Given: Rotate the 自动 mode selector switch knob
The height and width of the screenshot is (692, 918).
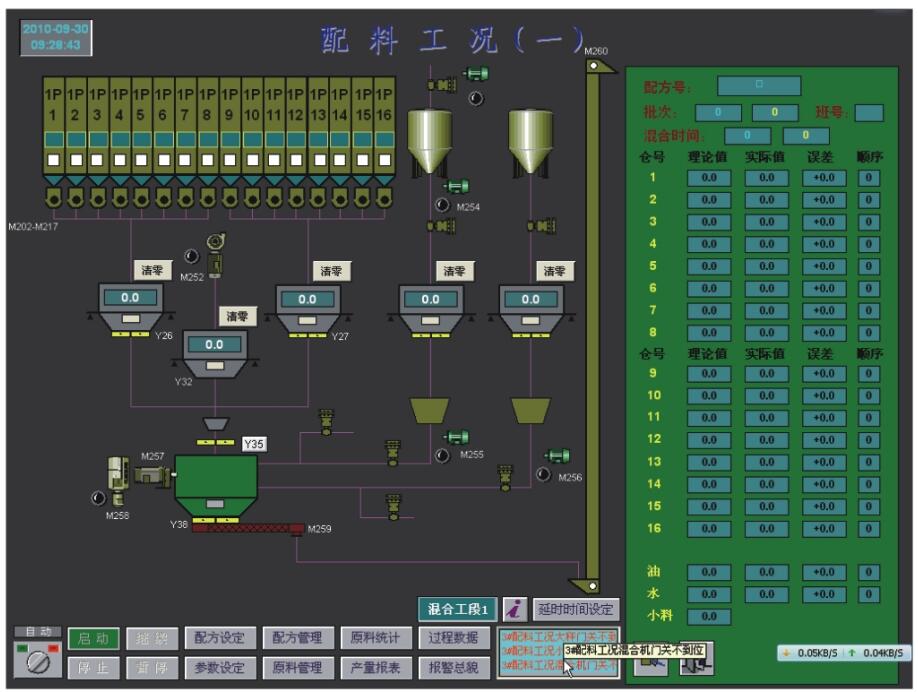Looking at the screenshot, I should (x=38, y=664).
